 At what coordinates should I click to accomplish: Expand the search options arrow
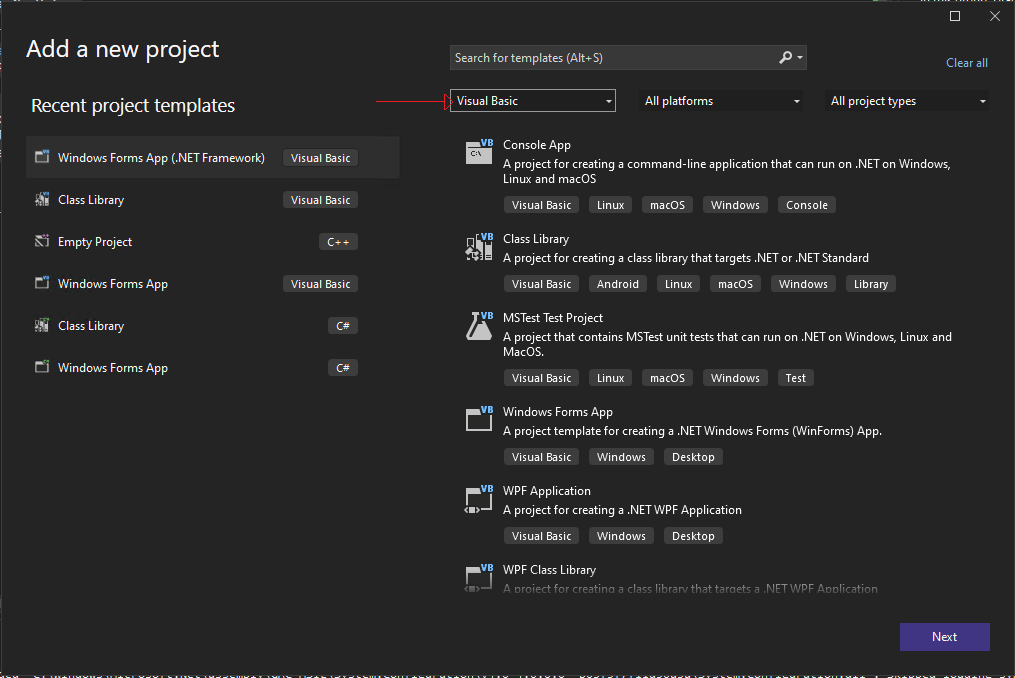click(799, 57)
